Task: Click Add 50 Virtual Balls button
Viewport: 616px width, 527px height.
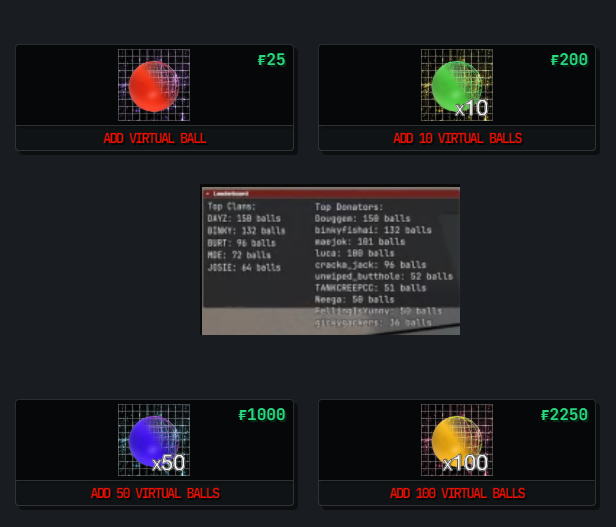Action: pyautogui.click(x=154, y=493)
